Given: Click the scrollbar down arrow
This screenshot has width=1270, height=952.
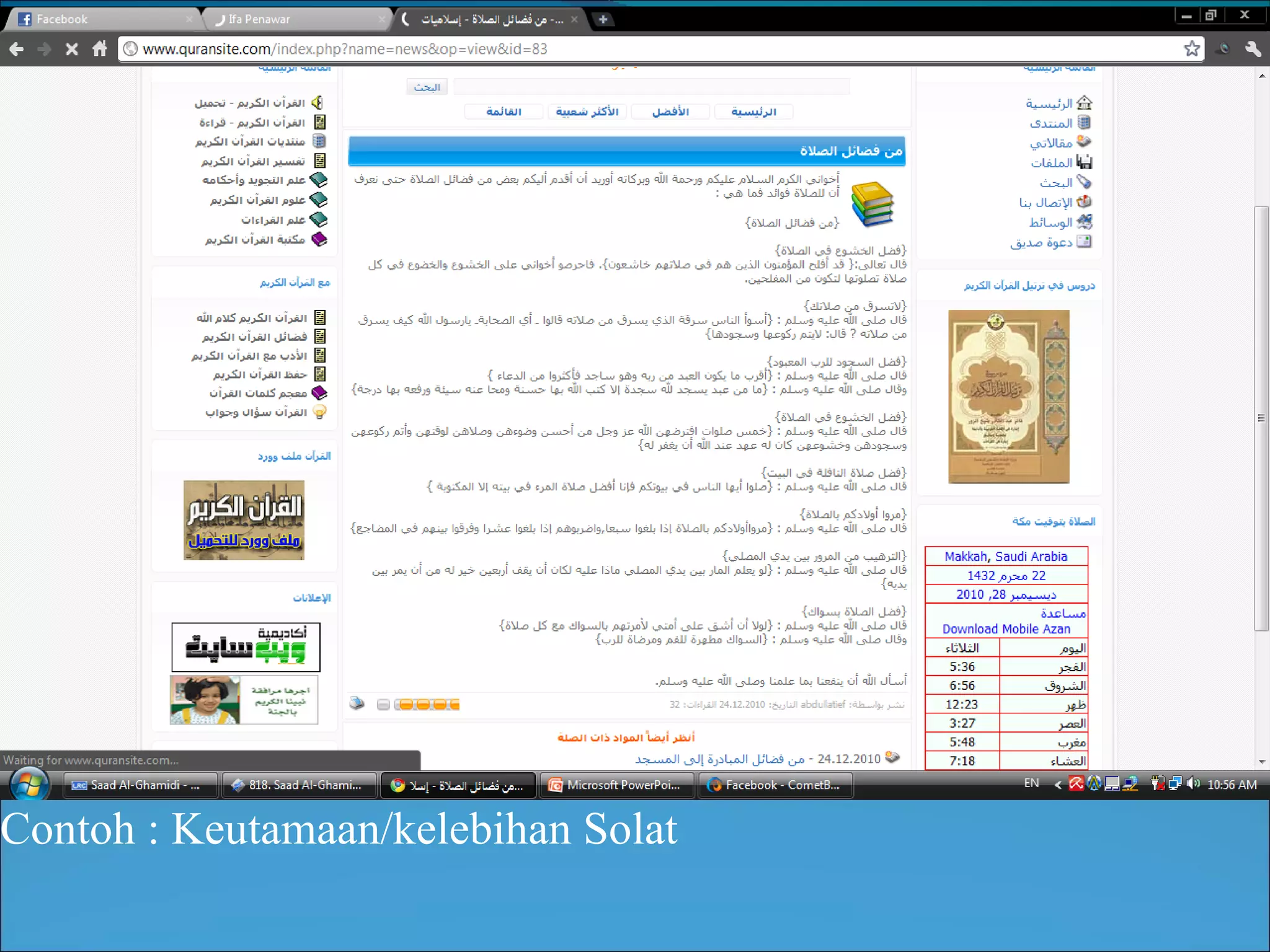Looking at the screenshot, I should (1261, 762).
